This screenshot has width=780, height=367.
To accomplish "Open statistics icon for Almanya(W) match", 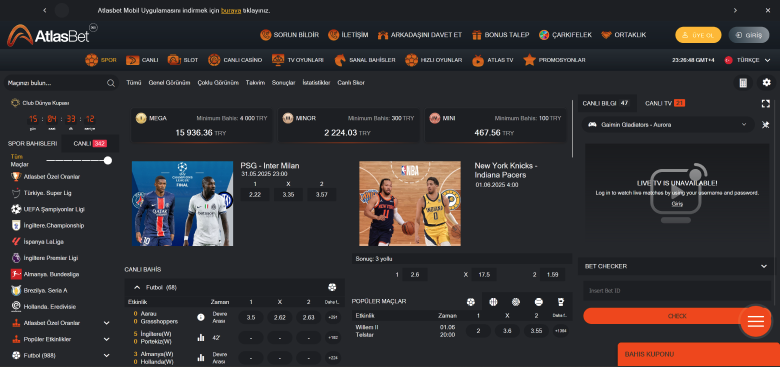I will [201, 357].
